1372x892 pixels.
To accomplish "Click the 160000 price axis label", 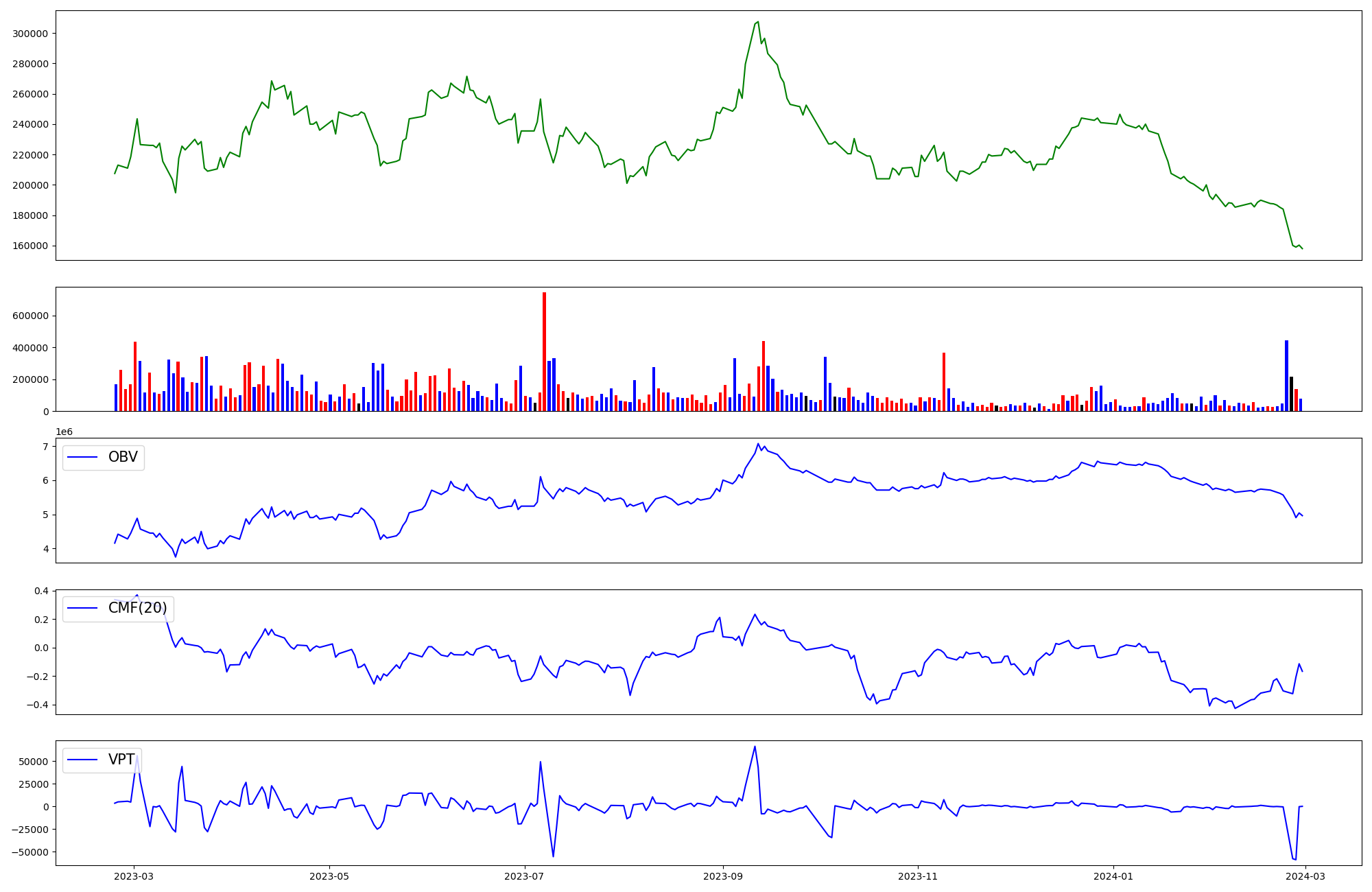I will click(30, 246).
